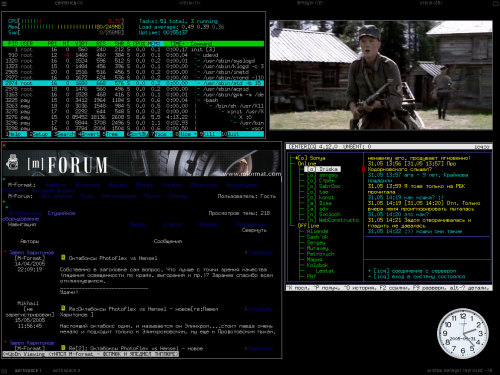The height and width of the screenshot is (375, 500).
Task: Open the F2 Setup screen in htop
Action: click(x=40, y=134)
